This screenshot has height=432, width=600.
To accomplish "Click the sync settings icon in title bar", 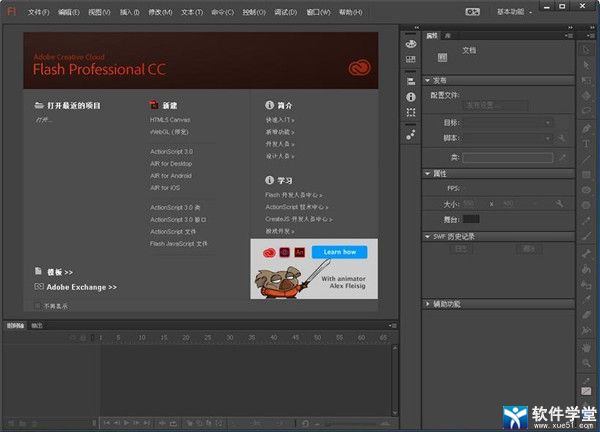I will pos(472,12).
